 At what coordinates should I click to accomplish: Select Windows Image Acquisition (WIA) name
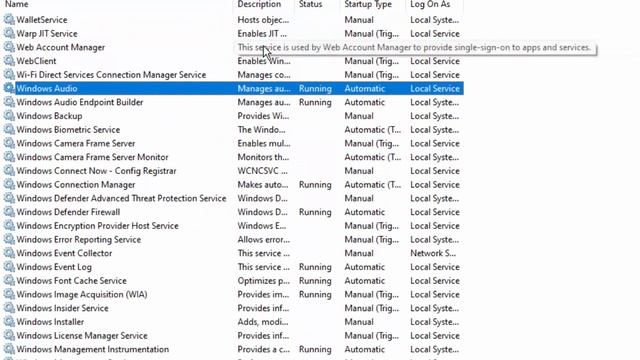[82, 294]
